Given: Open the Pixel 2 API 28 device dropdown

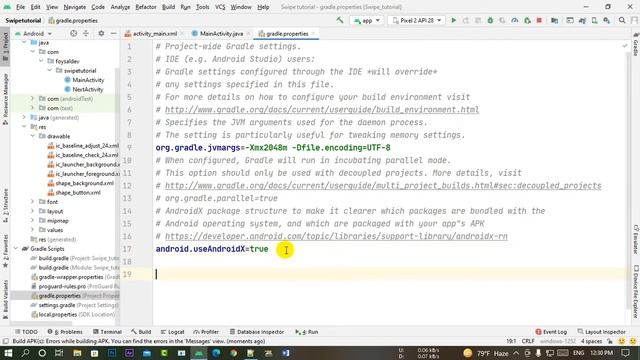Looking at the screenshot, I should [416, 20].
